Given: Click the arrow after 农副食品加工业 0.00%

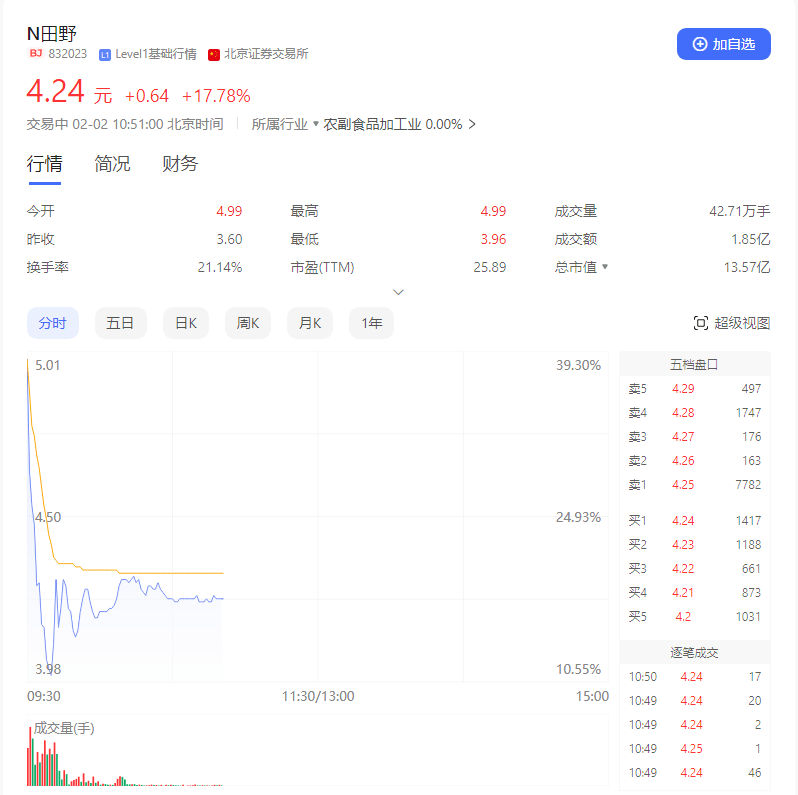Looking at the screenshot, I should 472,124.
